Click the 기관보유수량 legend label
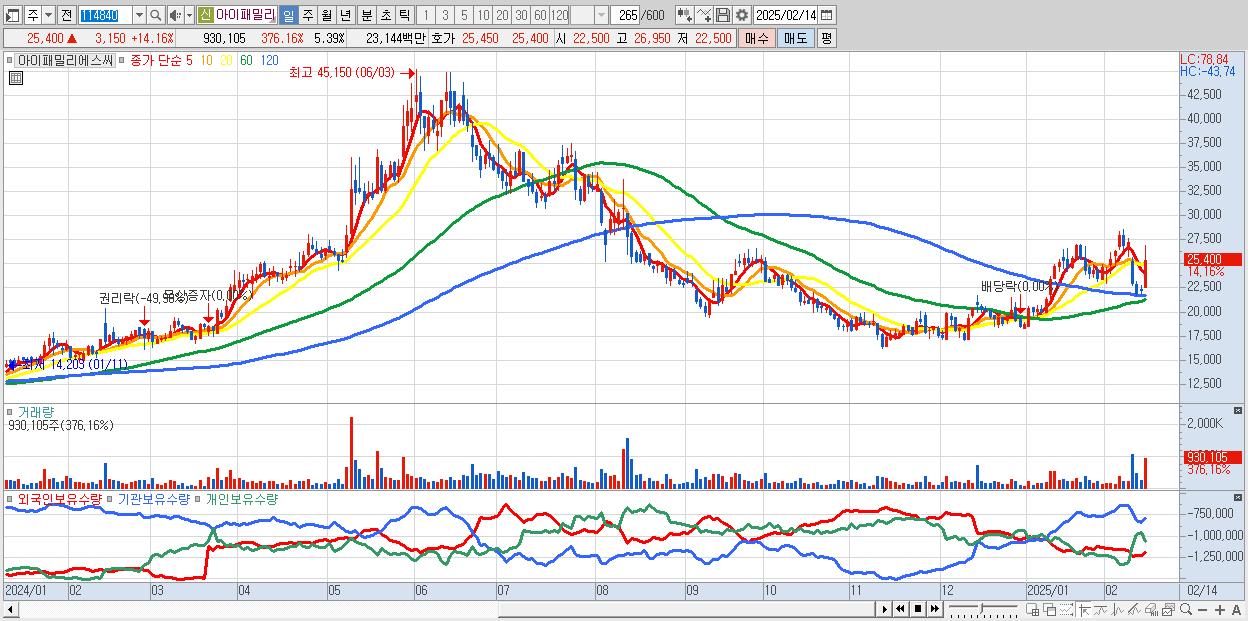1248x621 pixels. (154, 498)
